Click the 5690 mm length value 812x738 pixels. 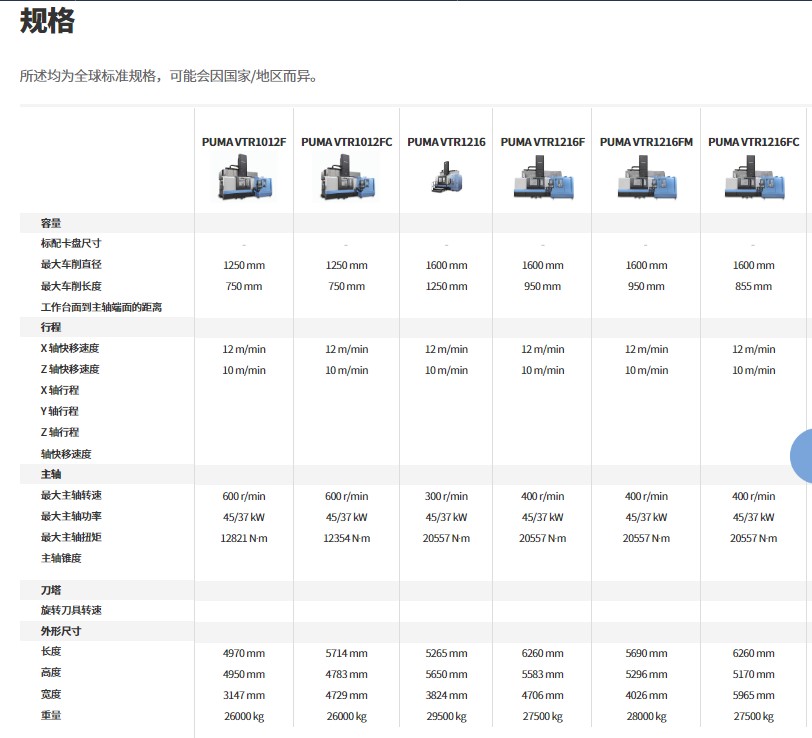pyautogui.click(x=646, y=654)
